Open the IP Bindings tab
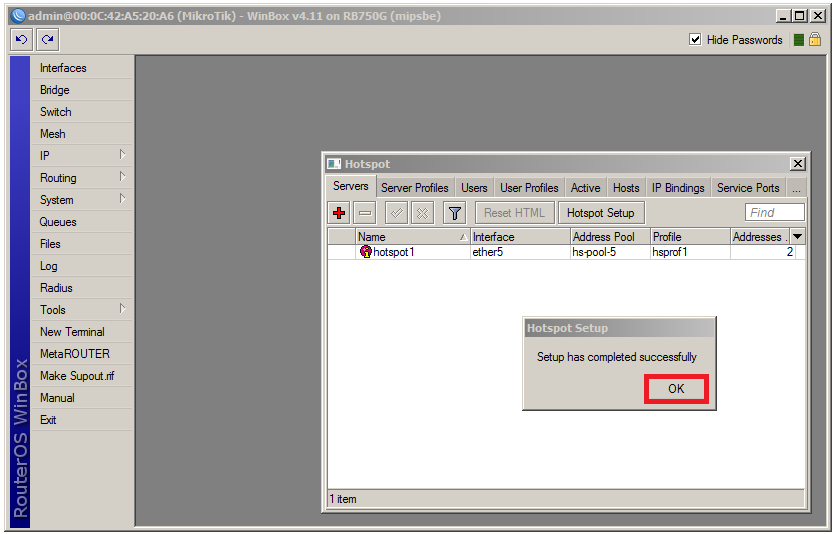Image resolution: width=834 pixels, height=534 pixels. 678,188
